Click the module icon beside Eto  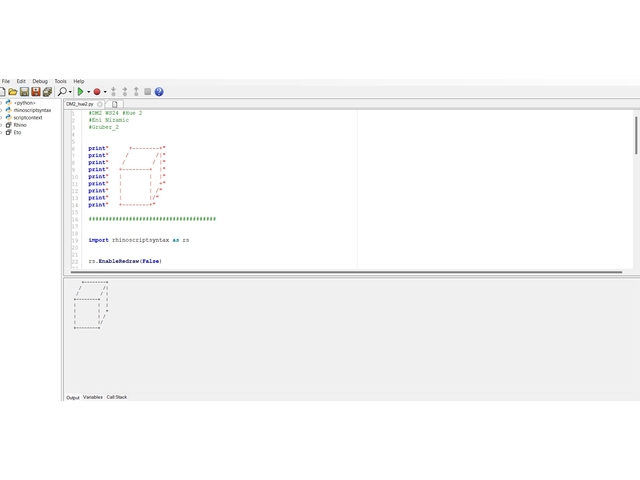(8, 132)
